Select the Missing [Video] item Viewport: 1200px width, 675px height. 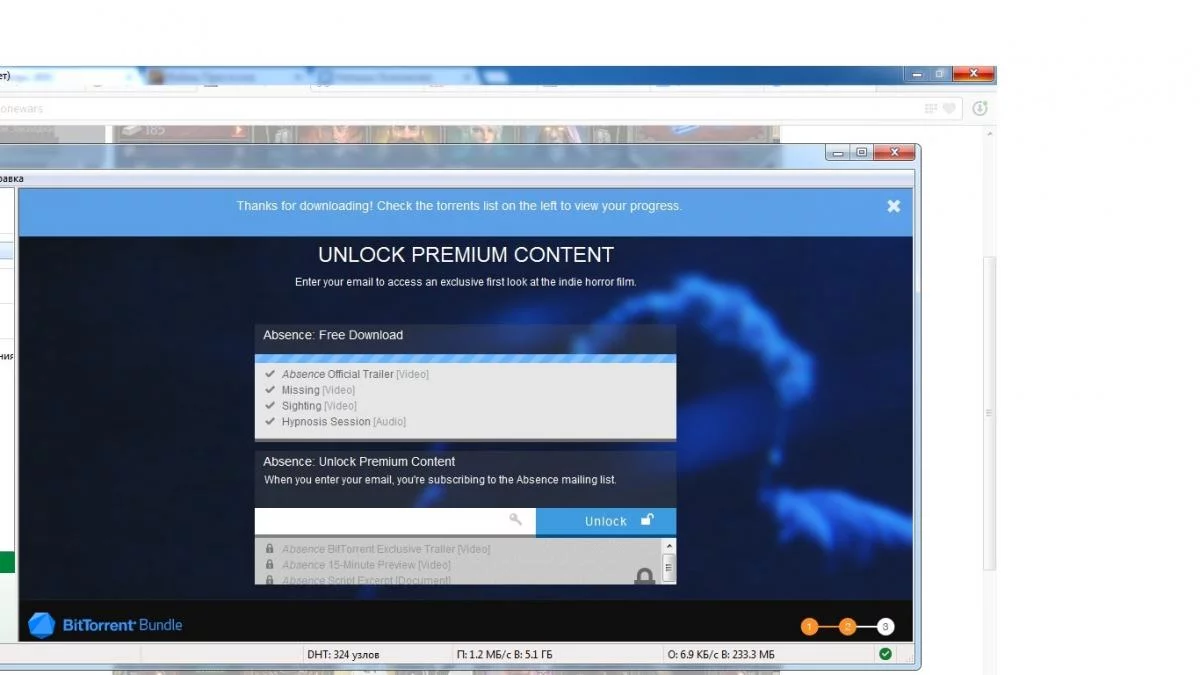tap(310, 390)
